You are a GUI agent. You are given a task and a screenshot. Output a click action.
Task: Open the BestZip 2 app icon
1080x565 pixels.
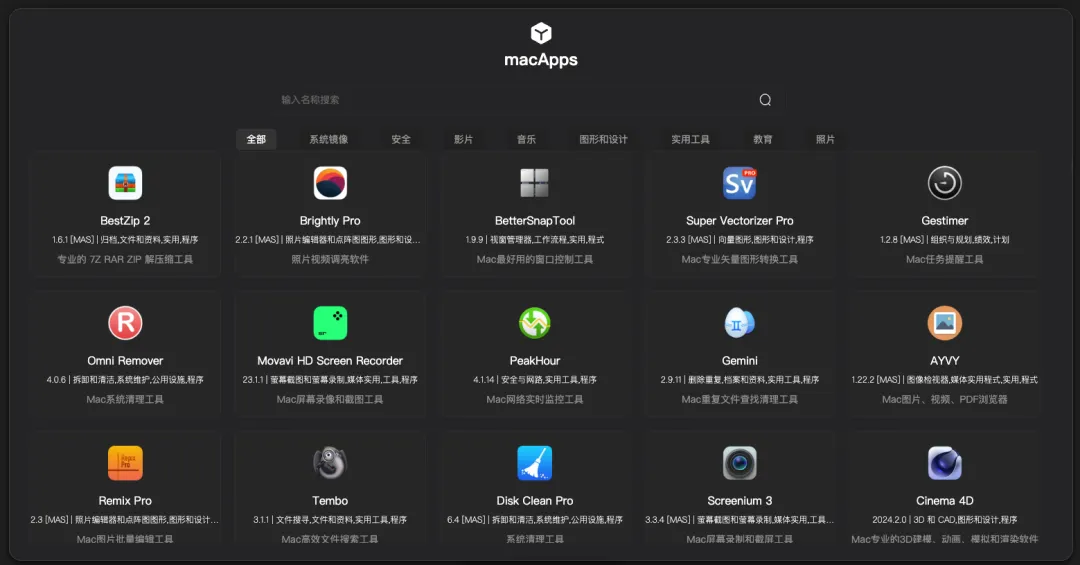coord(125,183)
